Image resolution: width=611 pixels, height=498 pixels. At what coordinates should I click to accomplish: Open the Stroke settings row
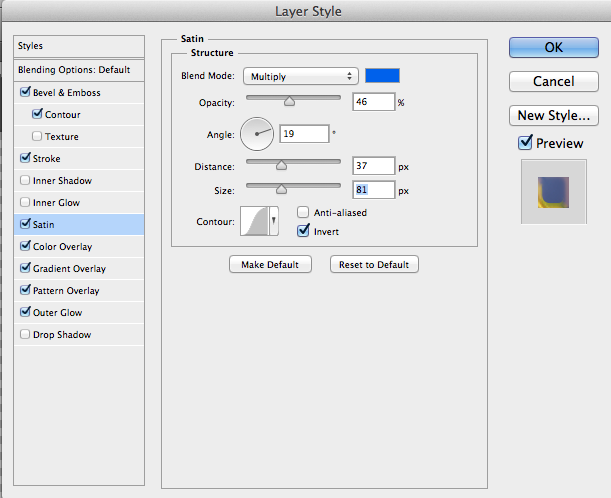point(79,159)
